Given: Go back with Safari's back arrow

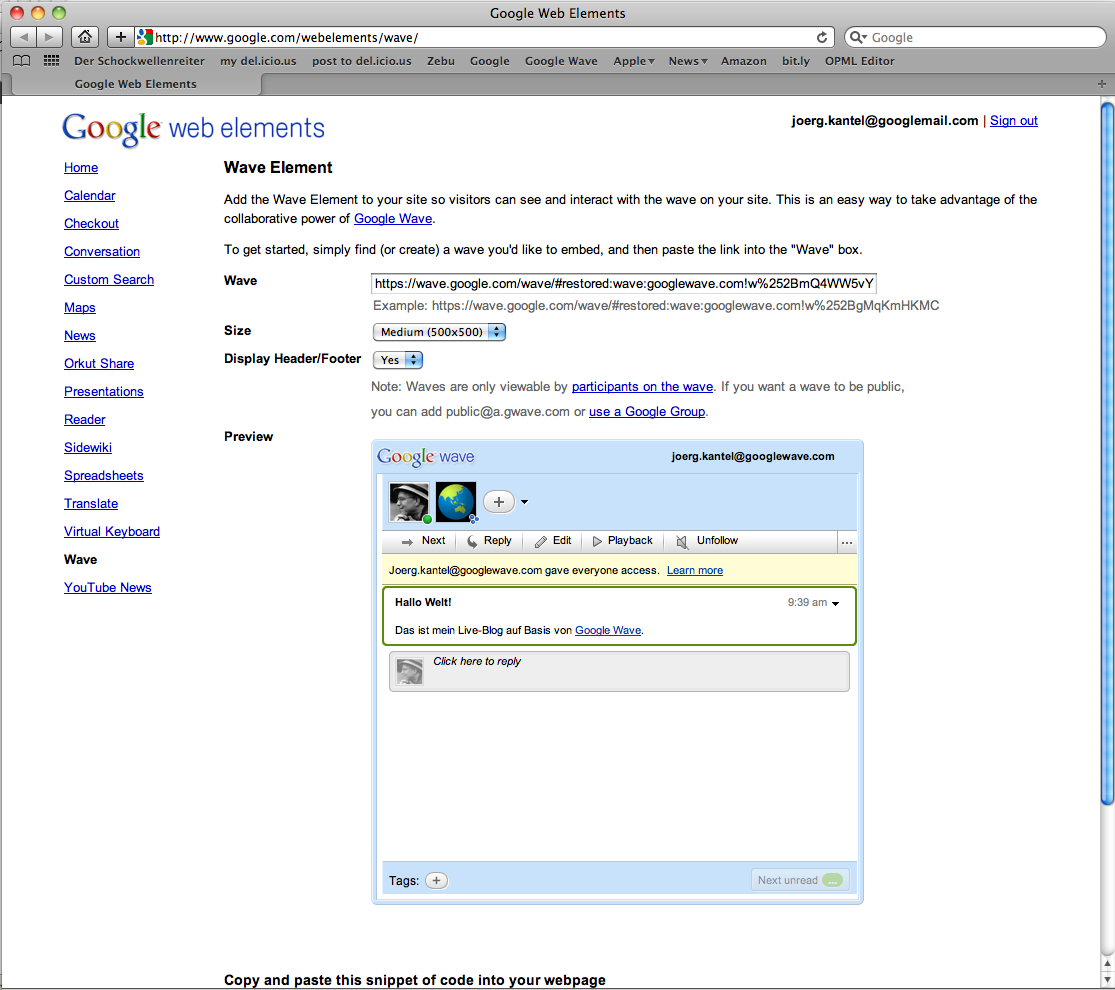Looking at the screenshot, I should point(23,37).
